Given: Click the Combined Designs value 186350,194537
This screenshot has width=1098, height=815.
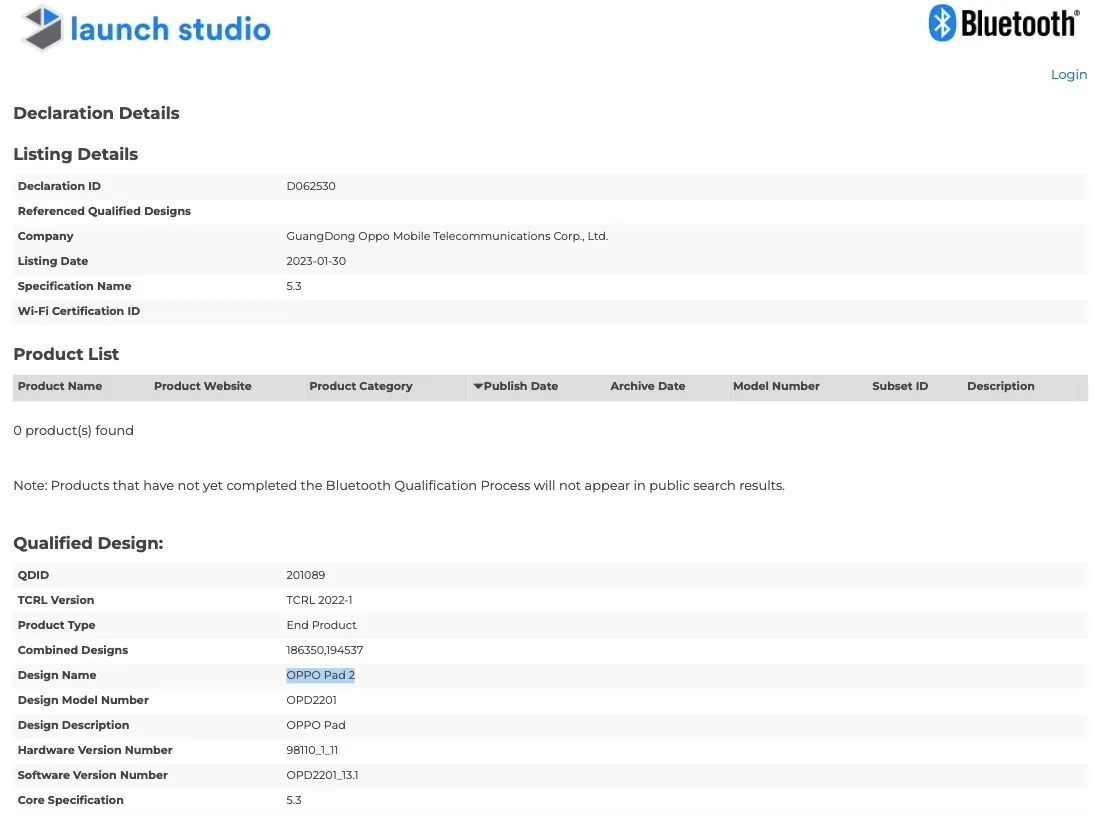Looking at the screenshot, I should (x=324, y=650).
